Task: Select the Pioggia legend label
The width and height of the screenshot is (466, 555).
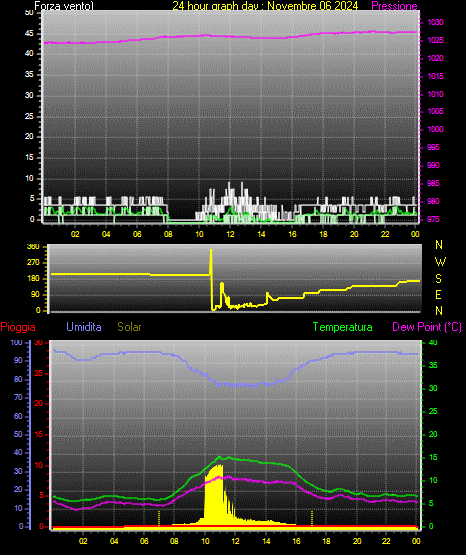Action: [x=18, y=327]
